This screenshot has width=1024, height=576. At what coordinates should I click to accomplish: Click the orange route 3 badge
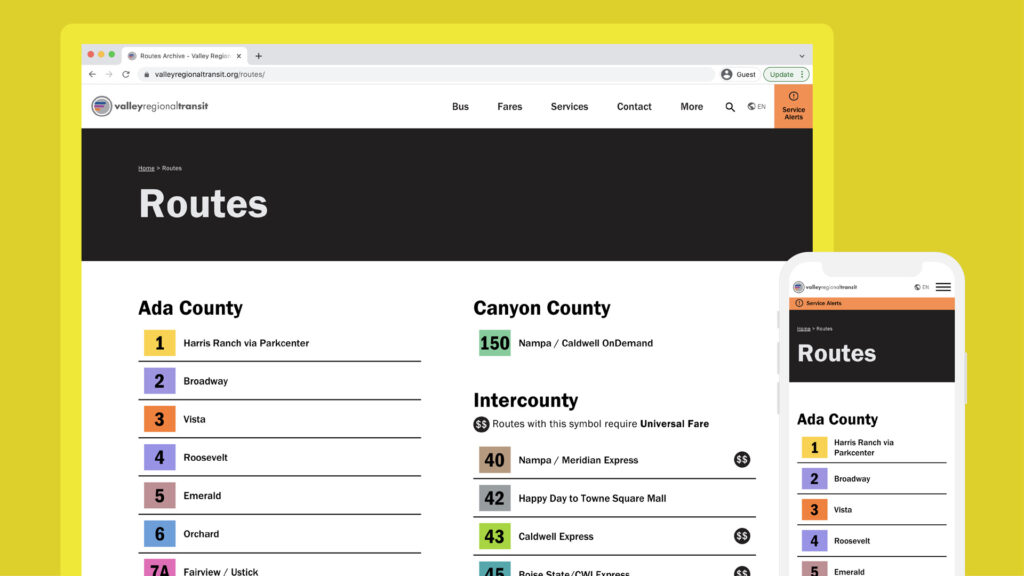tap(159, 419)
